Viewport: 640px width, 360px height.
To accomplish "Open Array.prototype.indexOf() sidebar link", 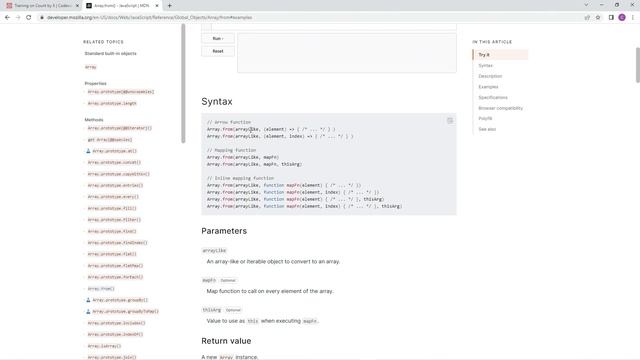I will coord(115,334).
